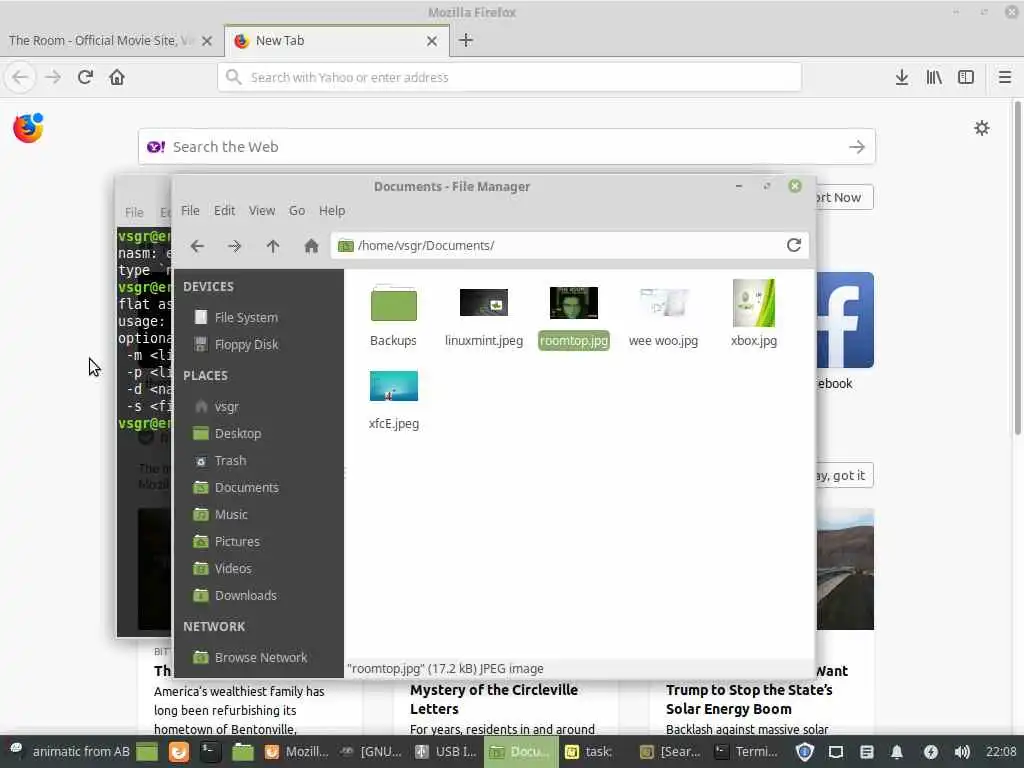Open Edit menu in File Manager

(224, 211)
